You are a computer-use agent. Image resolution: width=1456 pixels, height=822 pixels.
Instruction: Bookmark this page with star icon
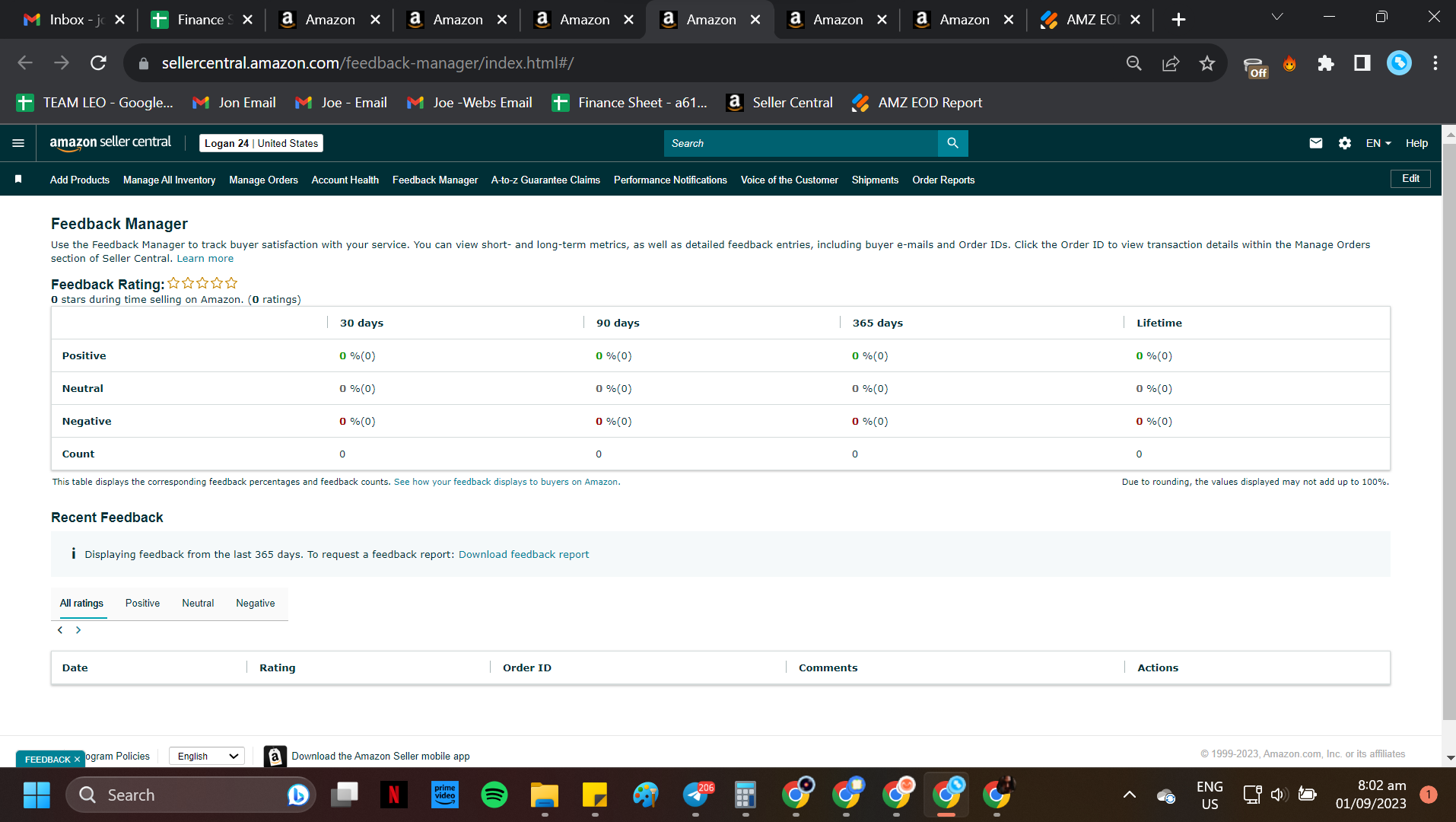(x=1207, y=63)
